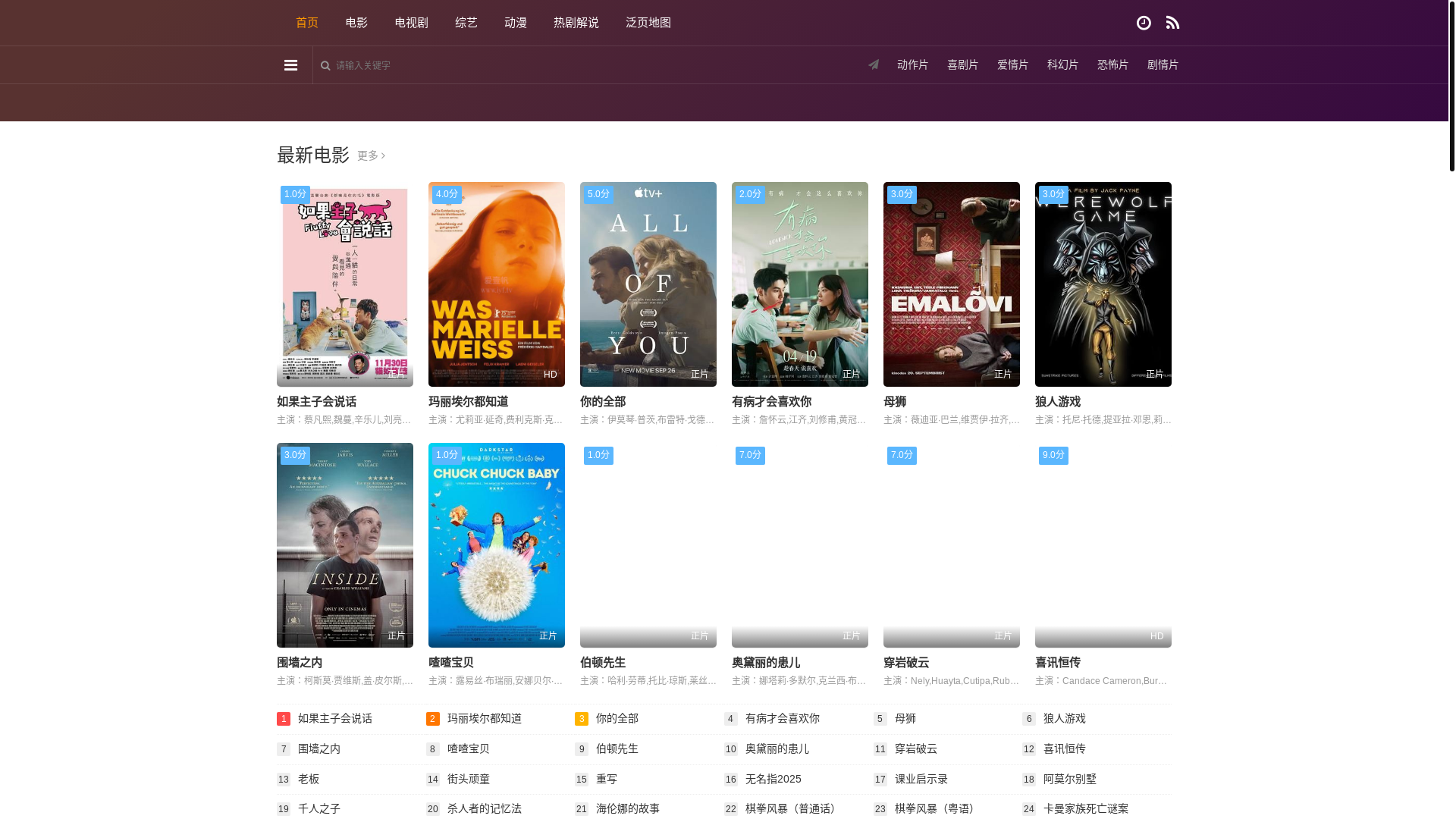Open the 动漫 menu item
Screen dimensions: 1456x819
point(516,23)
